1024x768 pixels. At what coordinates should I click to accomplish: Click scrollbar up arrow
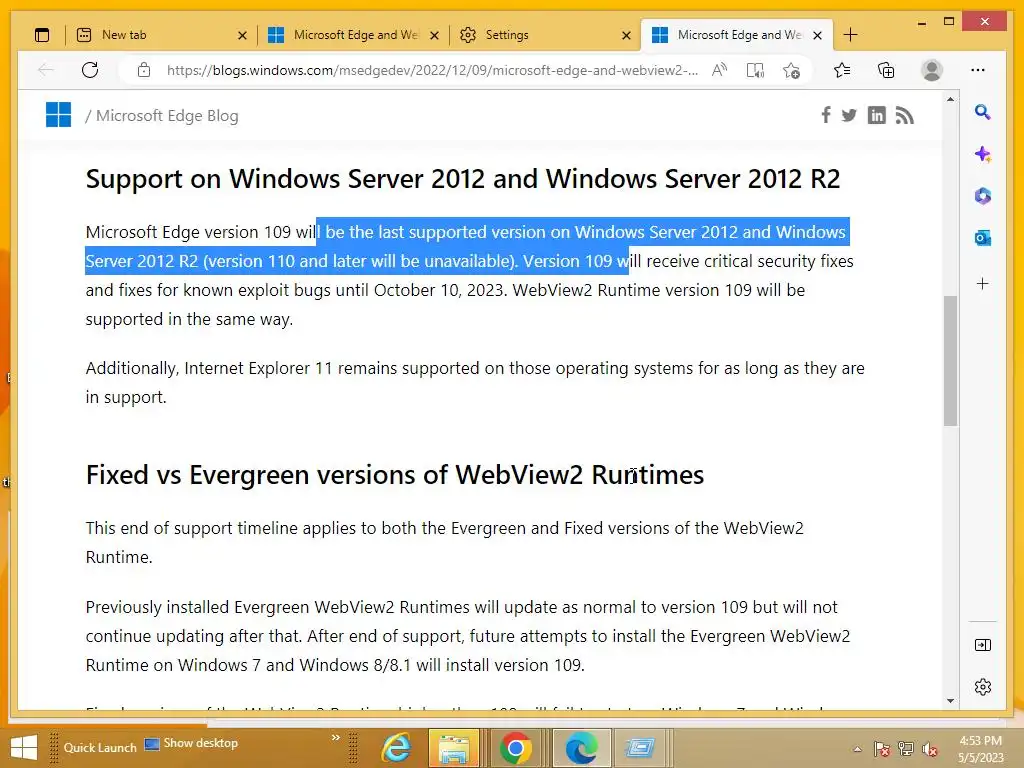950,99
